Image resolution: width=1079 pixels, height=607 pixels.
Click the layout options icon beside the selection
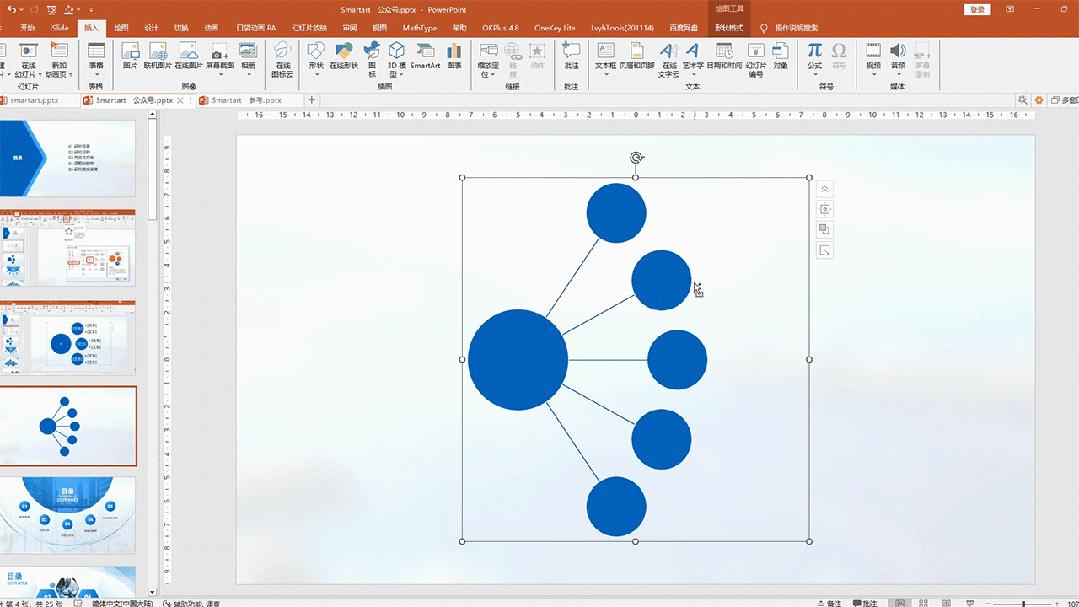(x=824, y=209)
